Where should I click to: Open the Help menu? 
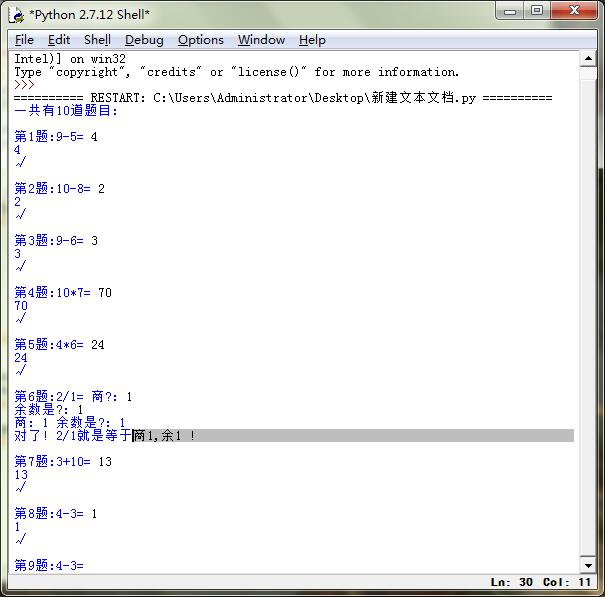[312, 40]
